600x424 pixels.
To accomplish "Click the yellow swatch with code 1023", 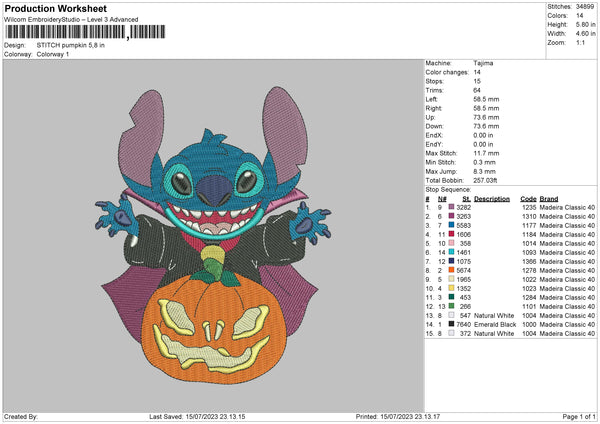I will 452,288.
